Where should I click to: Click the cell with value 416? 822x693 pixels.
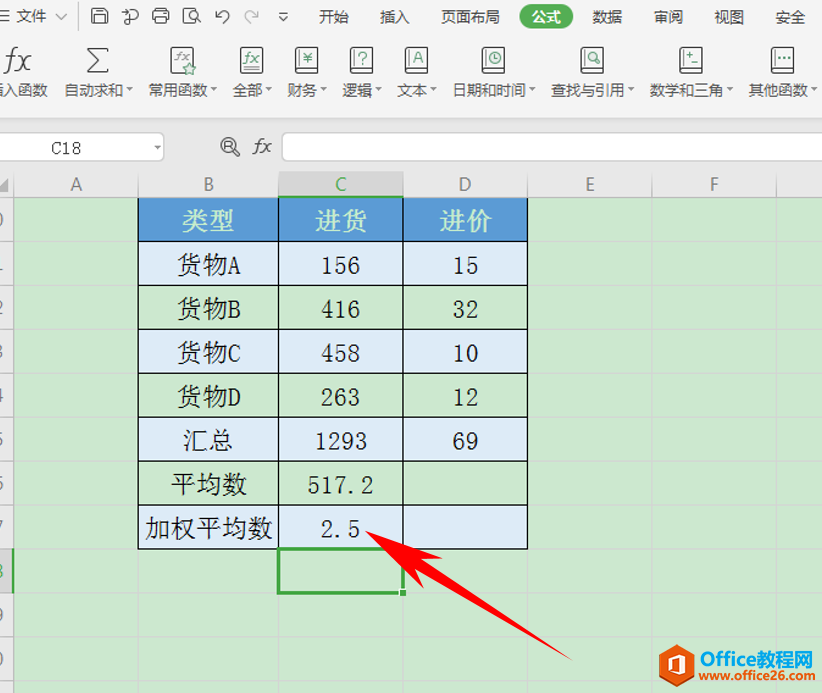click(341, 308)
